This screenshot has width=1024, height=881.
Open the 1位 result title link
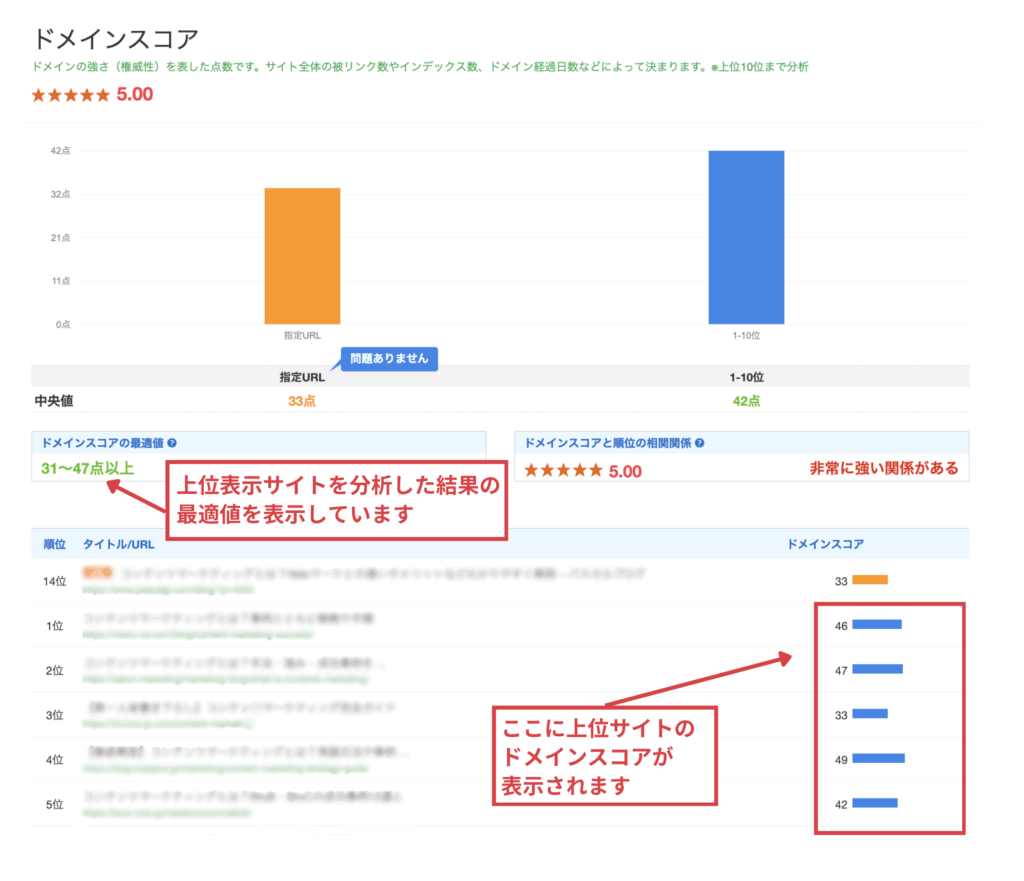(228, 619)
